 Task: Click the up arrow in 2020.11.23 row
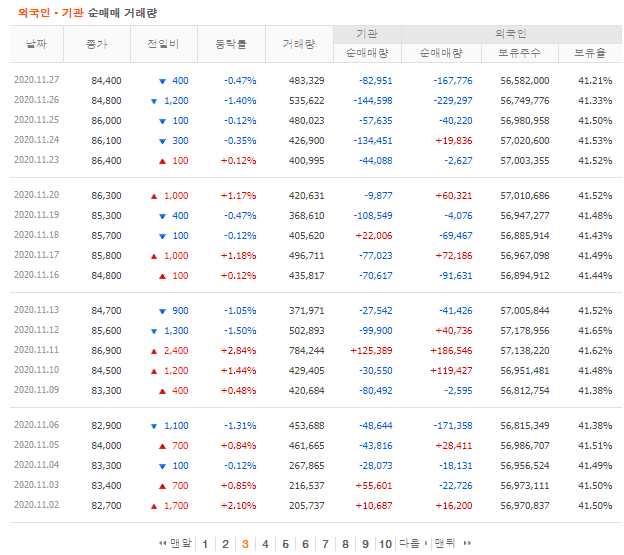(x=162, y=161)
